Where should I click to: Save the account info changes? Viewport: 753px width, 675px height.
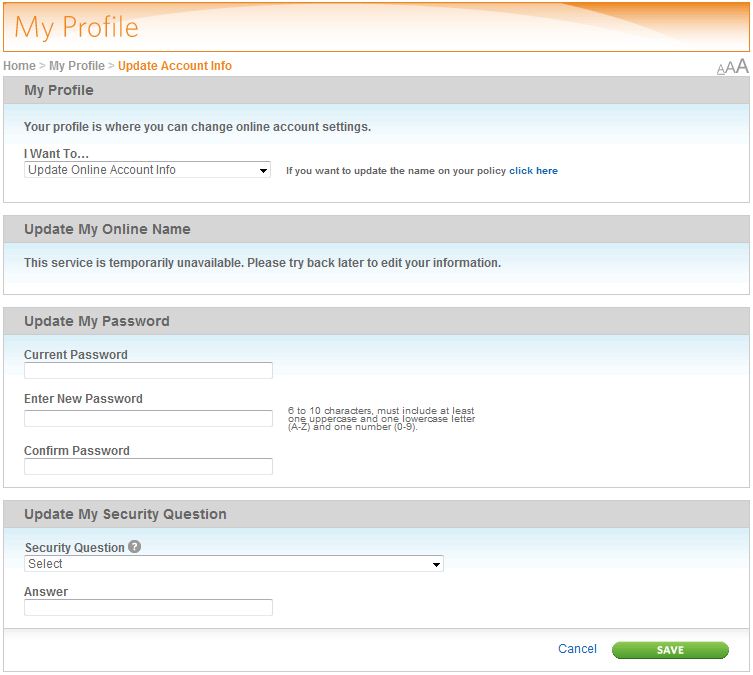[x=670, y=650]
